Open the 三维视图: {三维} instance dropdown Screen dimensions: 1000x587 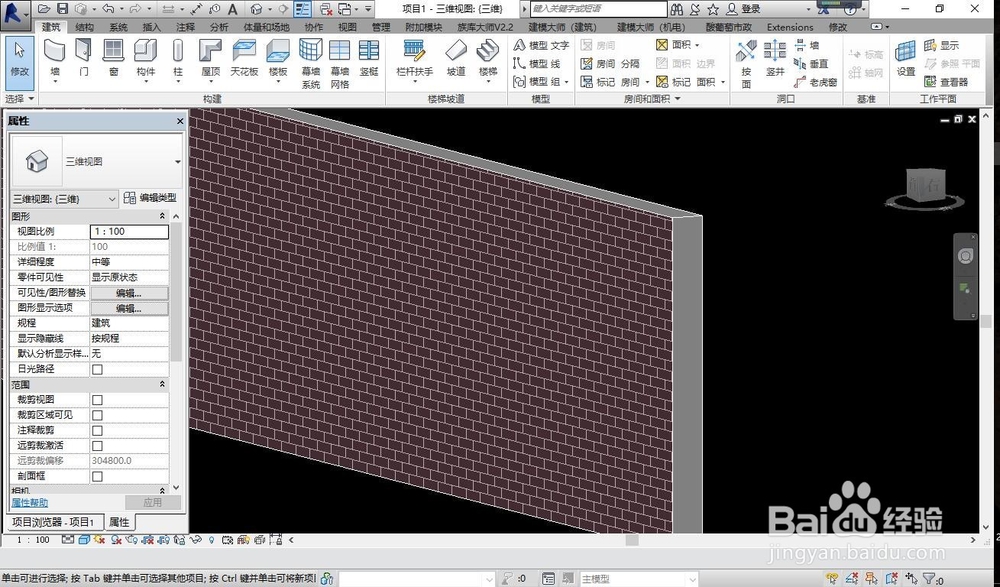(x=65, y=199)
